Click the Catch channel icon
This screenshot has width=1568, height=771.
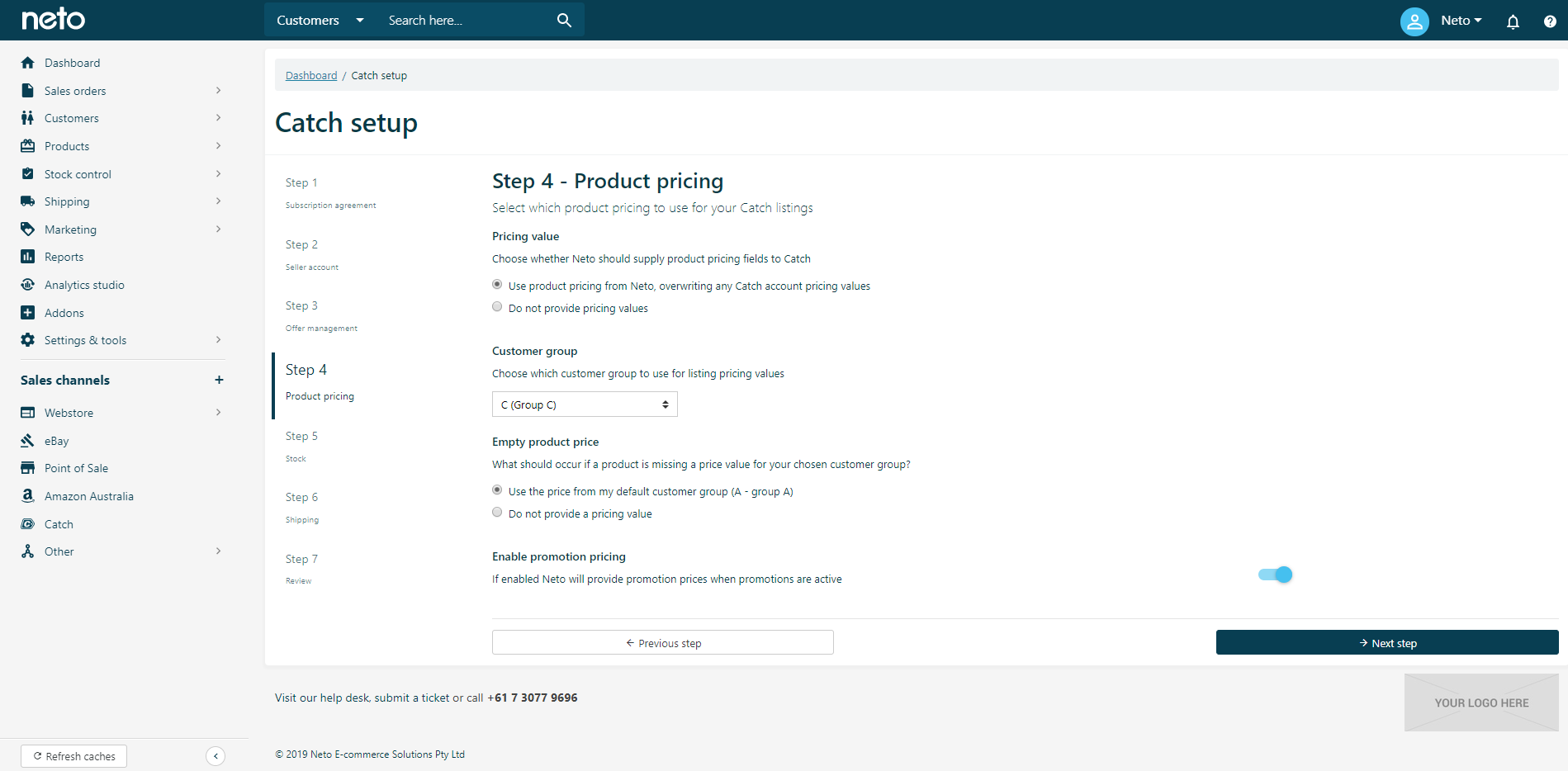pyautogui.click(x=28, y=524)
